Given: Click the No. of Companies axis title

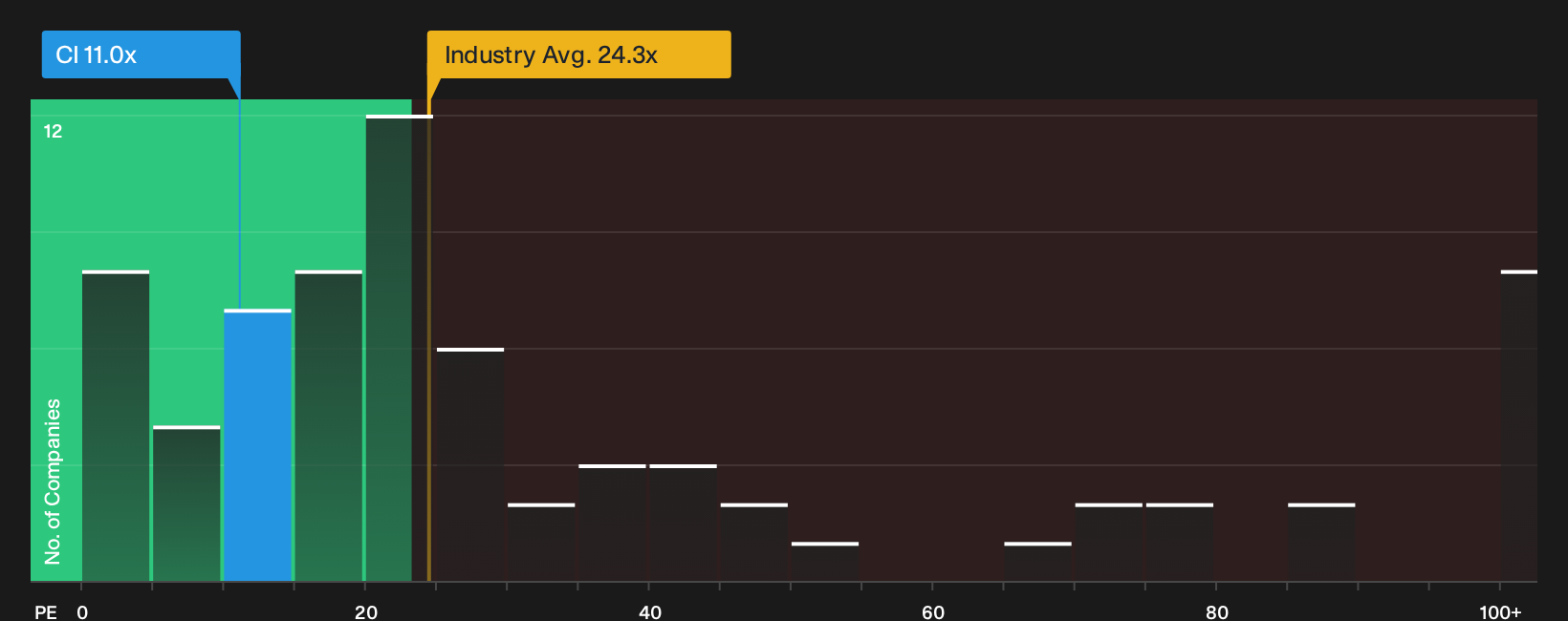Looking at the screenshot, I should click(53, 482).
